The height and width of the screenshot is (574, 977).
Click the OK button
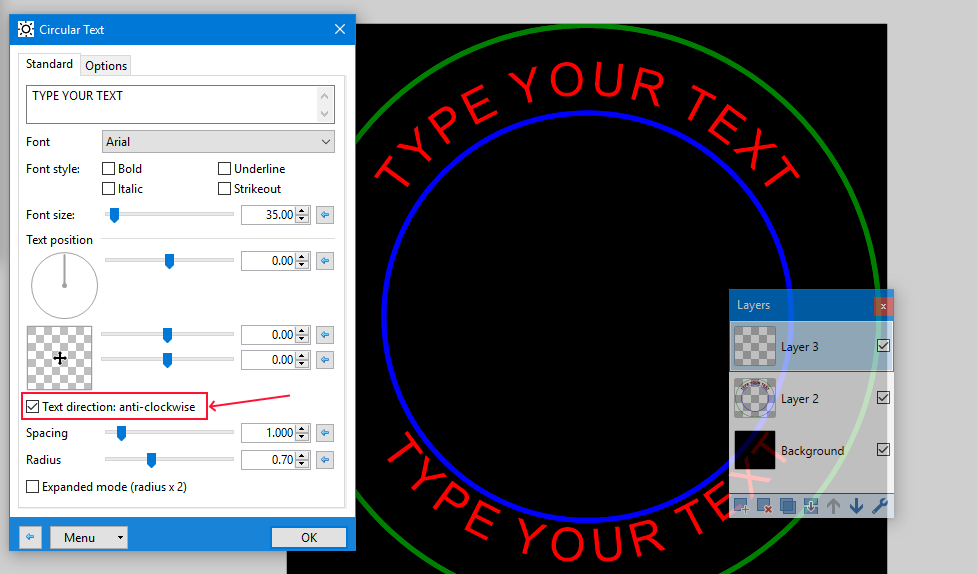click(309, 537)
